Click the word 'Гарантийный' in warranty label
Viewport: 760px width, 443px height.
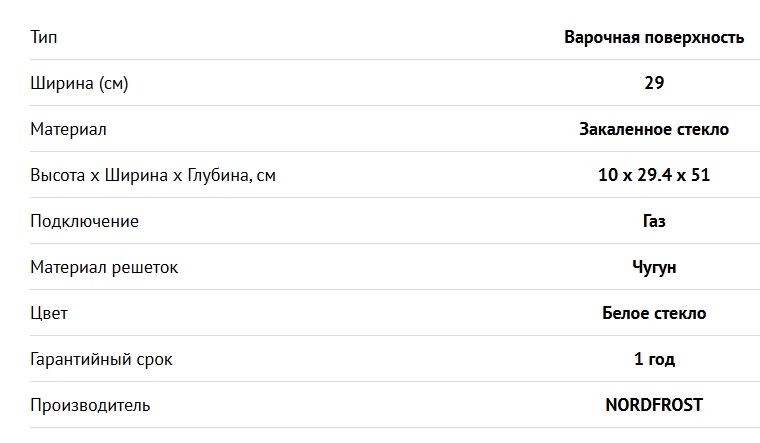(x=82, y=359)
